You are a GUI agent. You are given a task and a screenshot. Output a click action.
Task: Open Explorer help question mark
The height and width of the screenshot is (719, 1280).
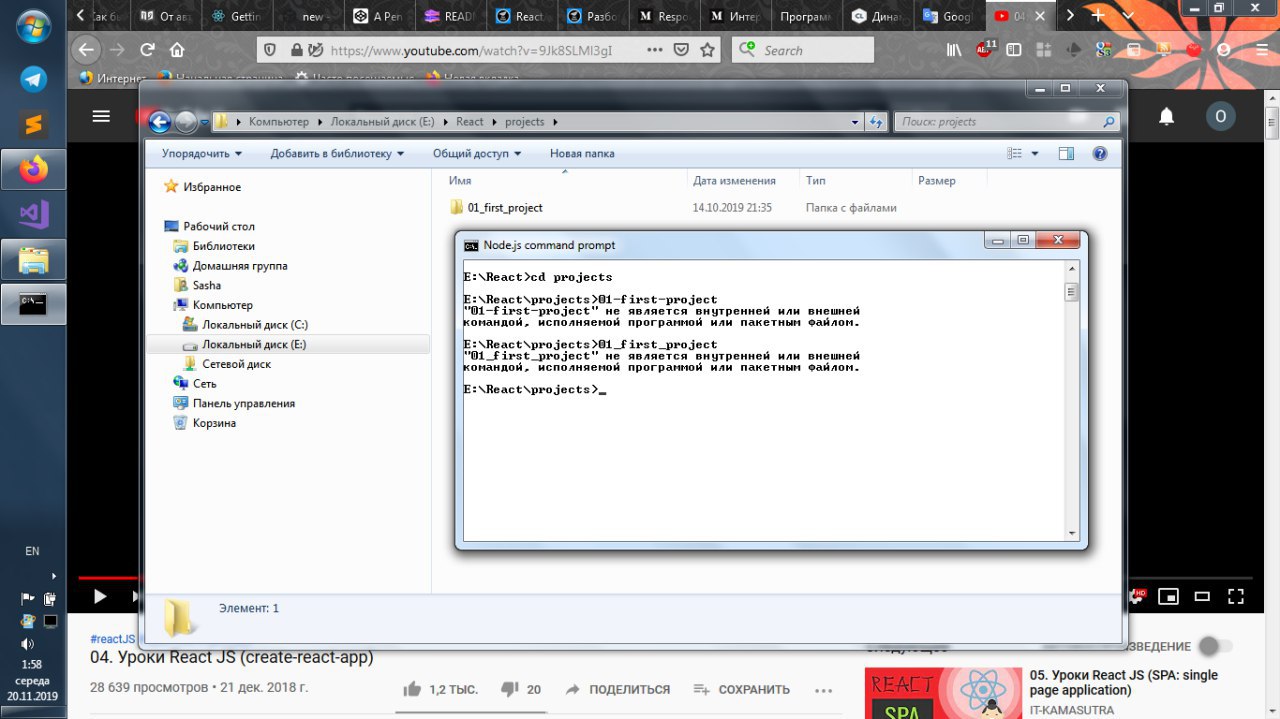point(1100,154)
